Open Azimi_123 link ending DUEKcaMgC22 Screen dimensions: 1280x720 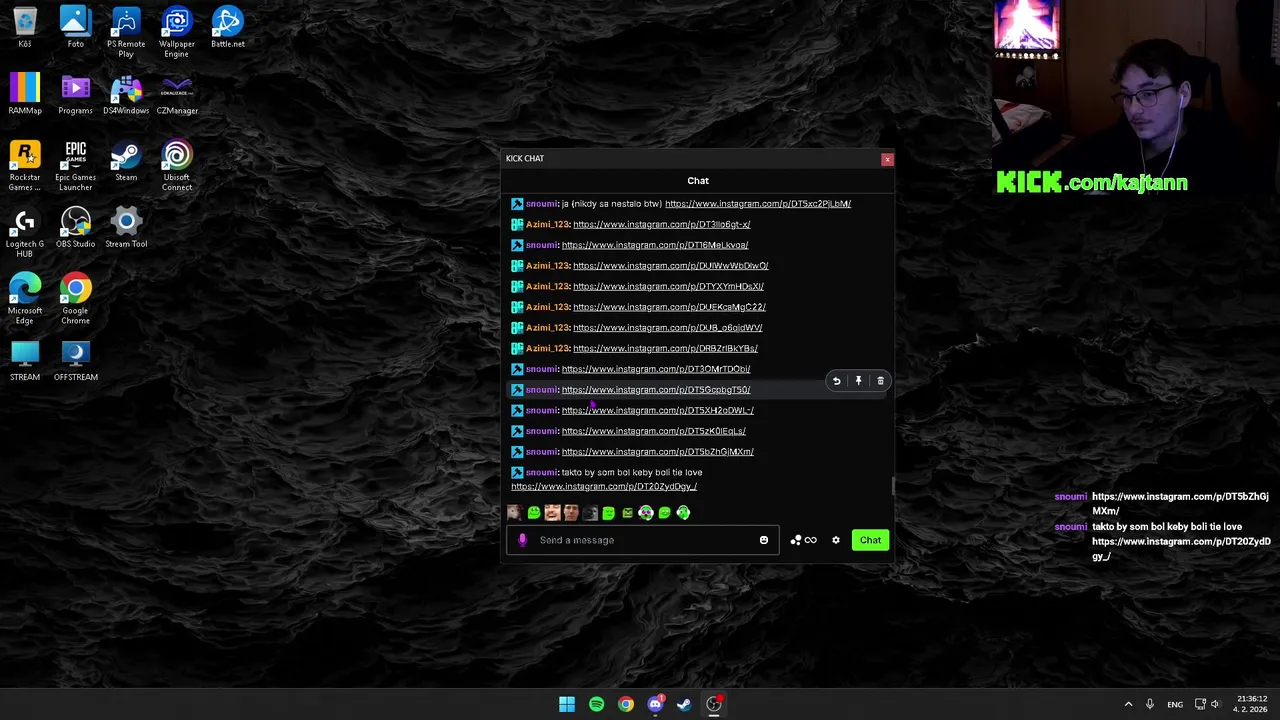click(x=669, y=307)
